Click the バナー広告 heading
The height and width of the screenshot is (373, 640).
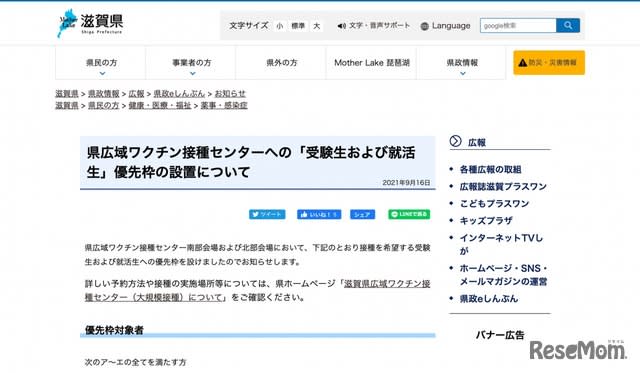click(x=500, y=335)
